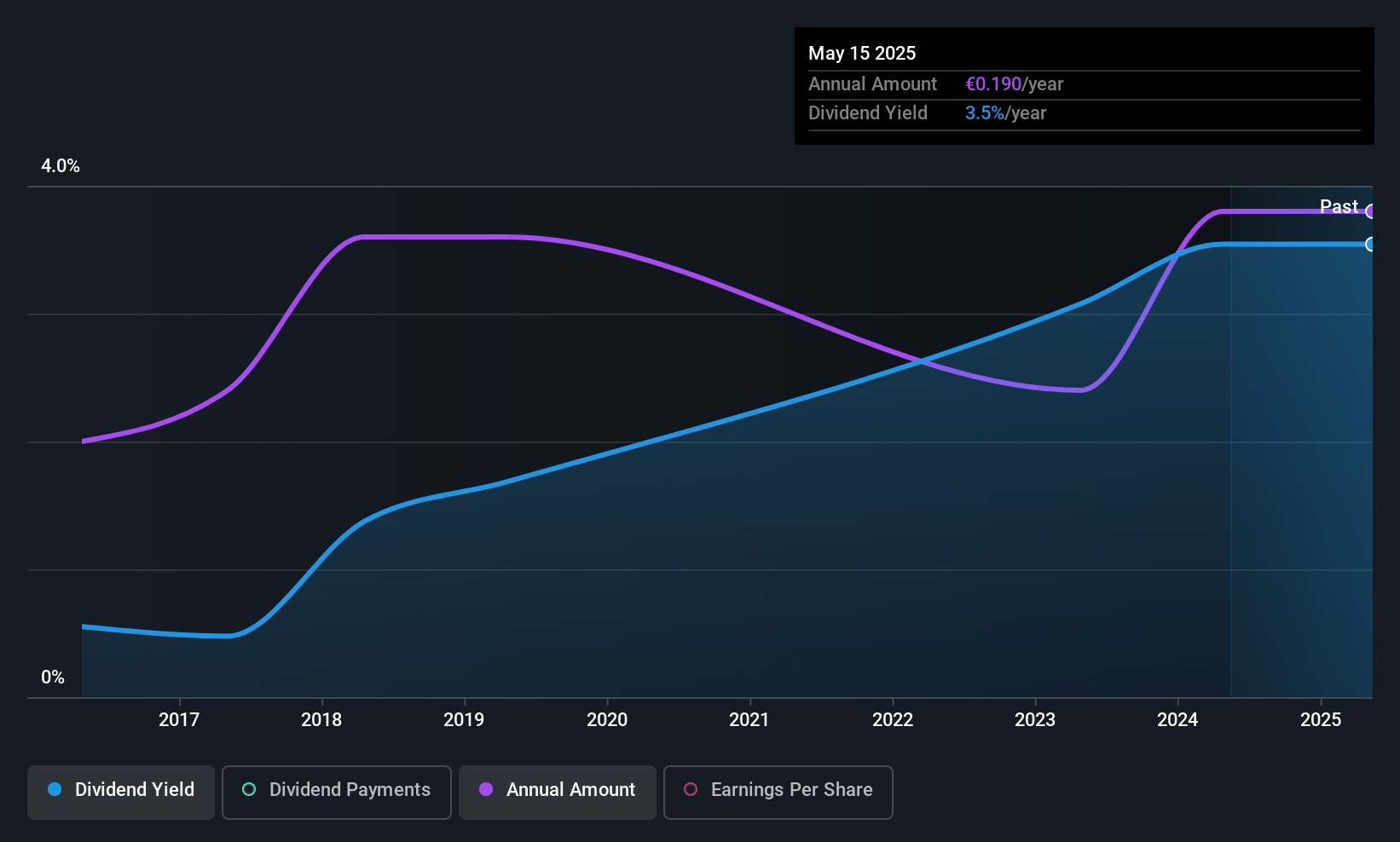The image size is (1400, 842).
Task: Click the purple Annual Amount legend dot
Action: tap(486, 790)
